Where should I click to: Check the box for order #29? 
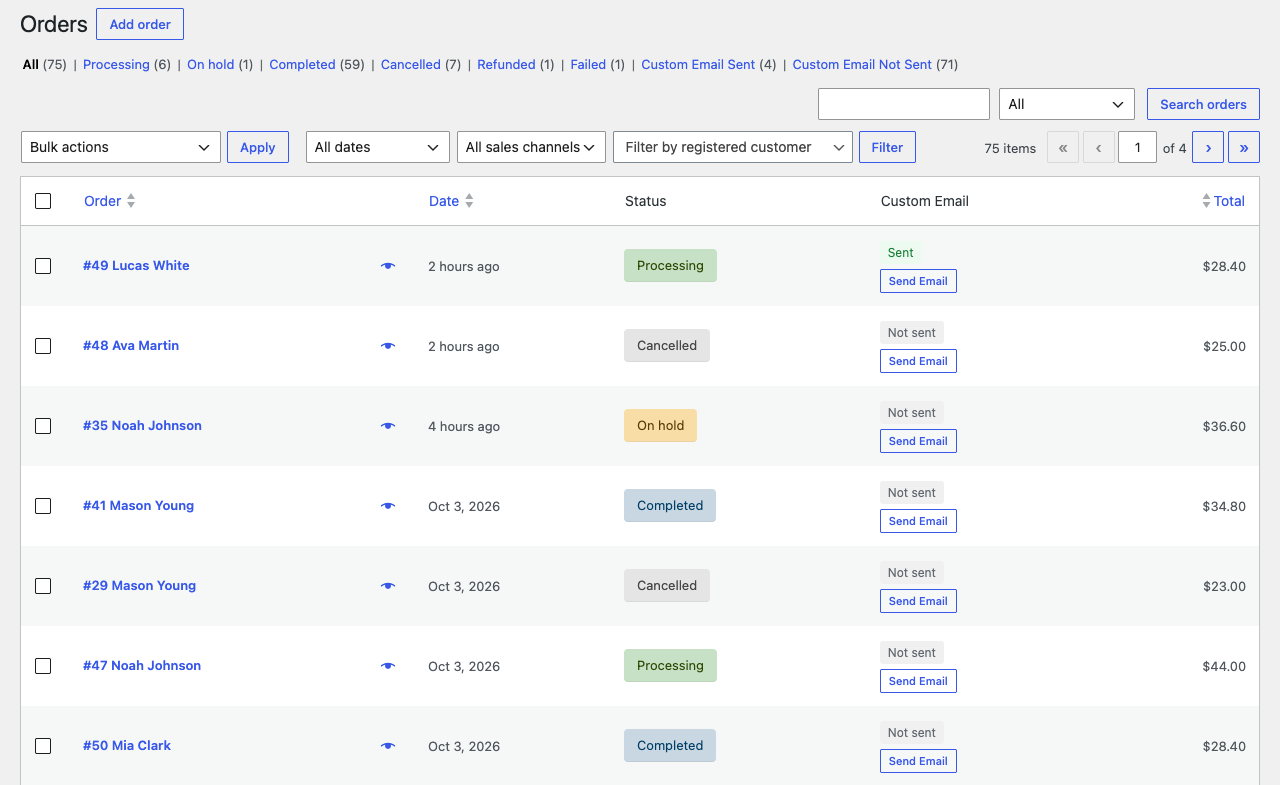pos(43,586)
